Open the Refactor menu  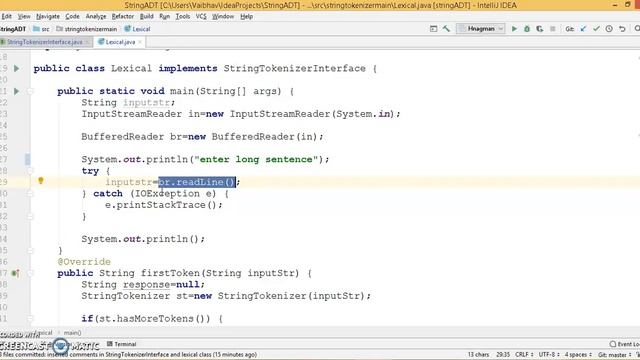pos(122,16)
